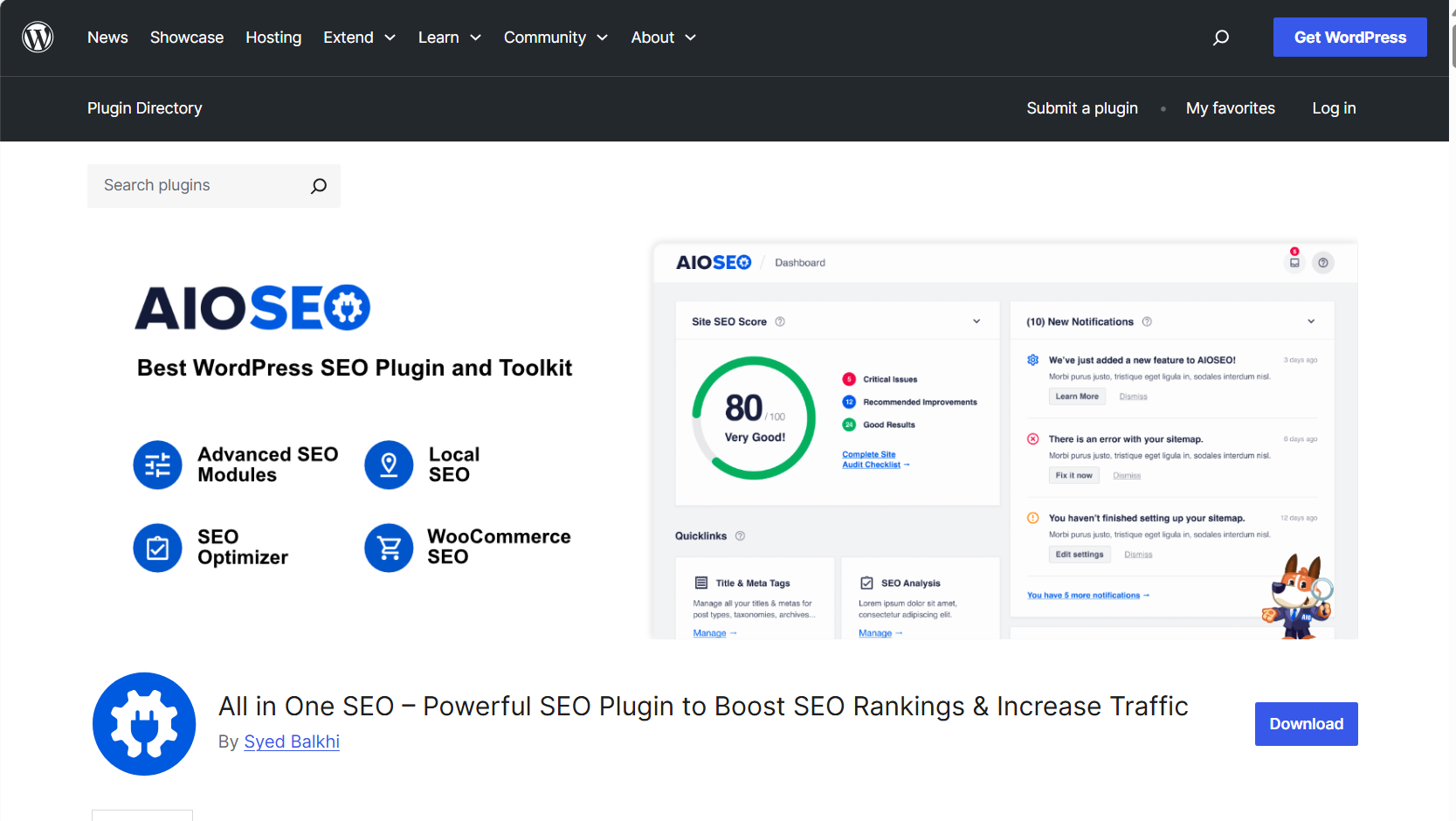This screenshot has height=821, width=1456.
Task: Expand the Extend menu
Action: (359, 38)
